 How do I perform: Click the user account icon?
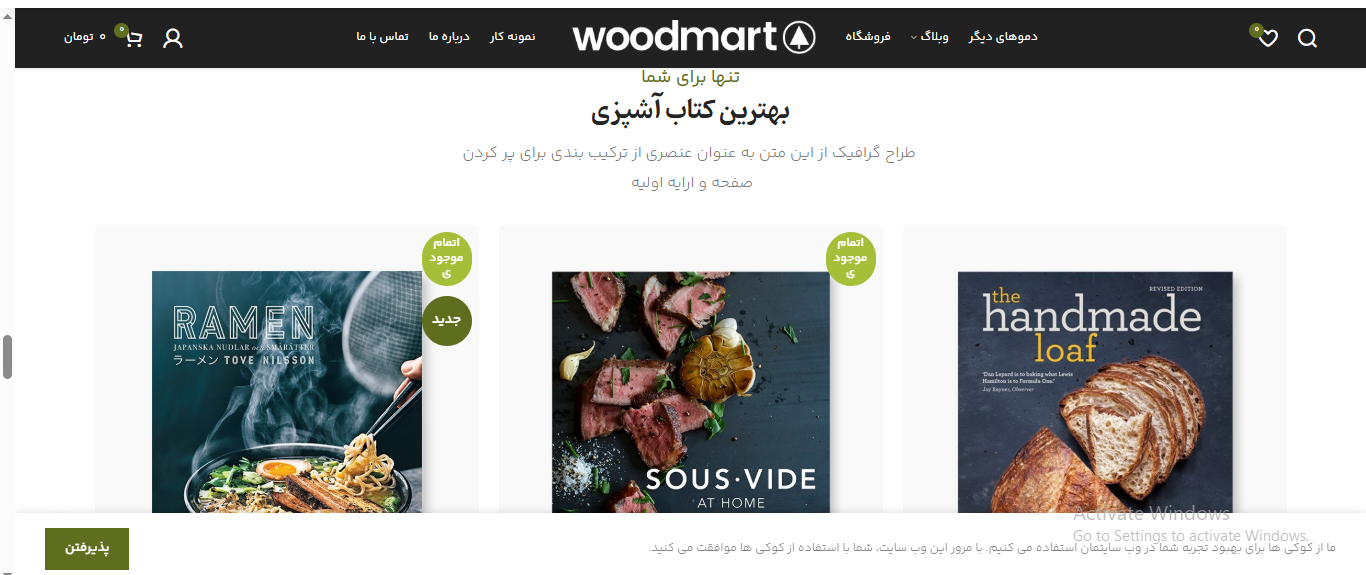point(173,38)
